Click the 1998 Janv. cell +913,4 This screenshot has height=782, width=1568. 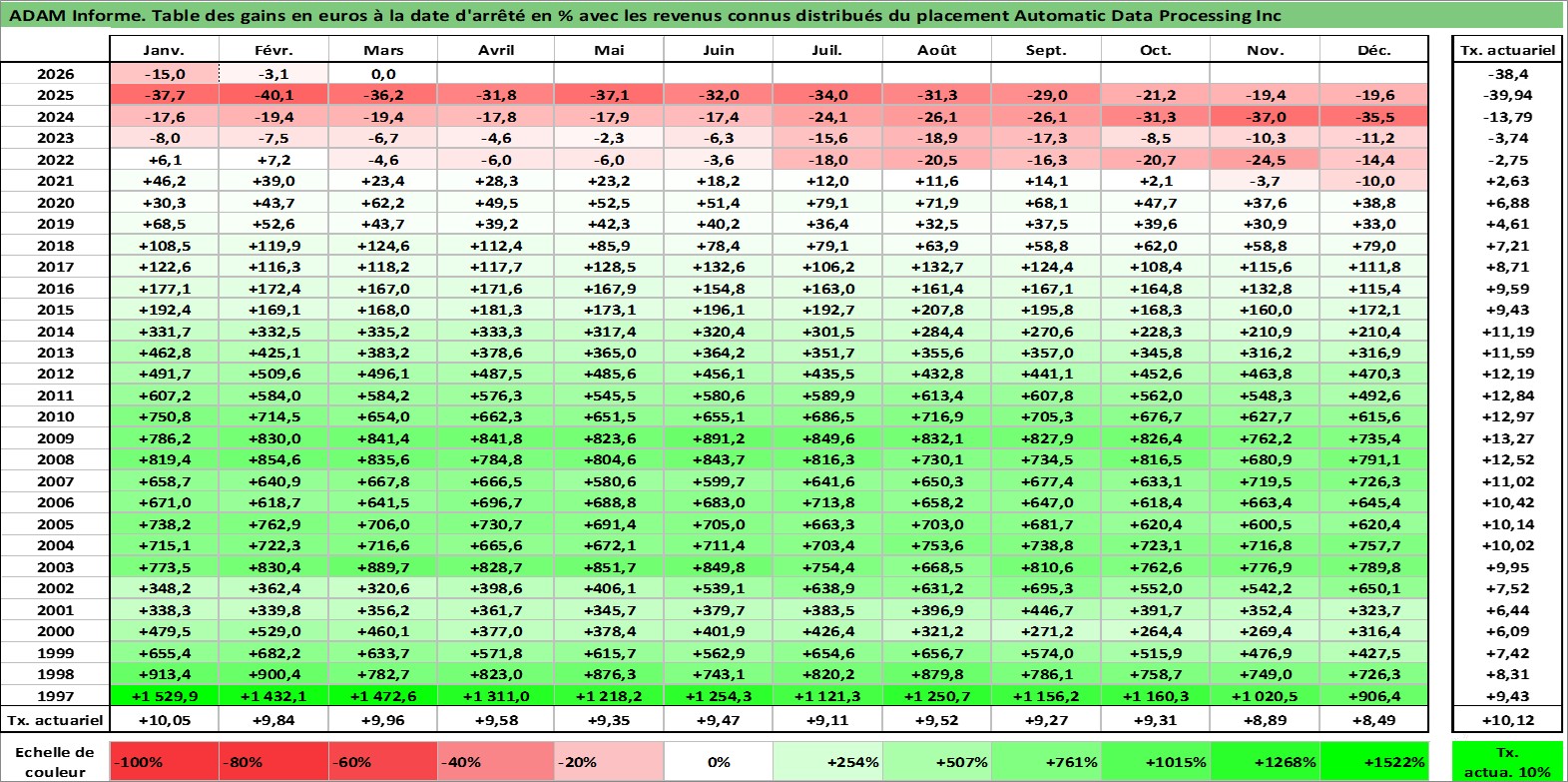pos(165,674)
